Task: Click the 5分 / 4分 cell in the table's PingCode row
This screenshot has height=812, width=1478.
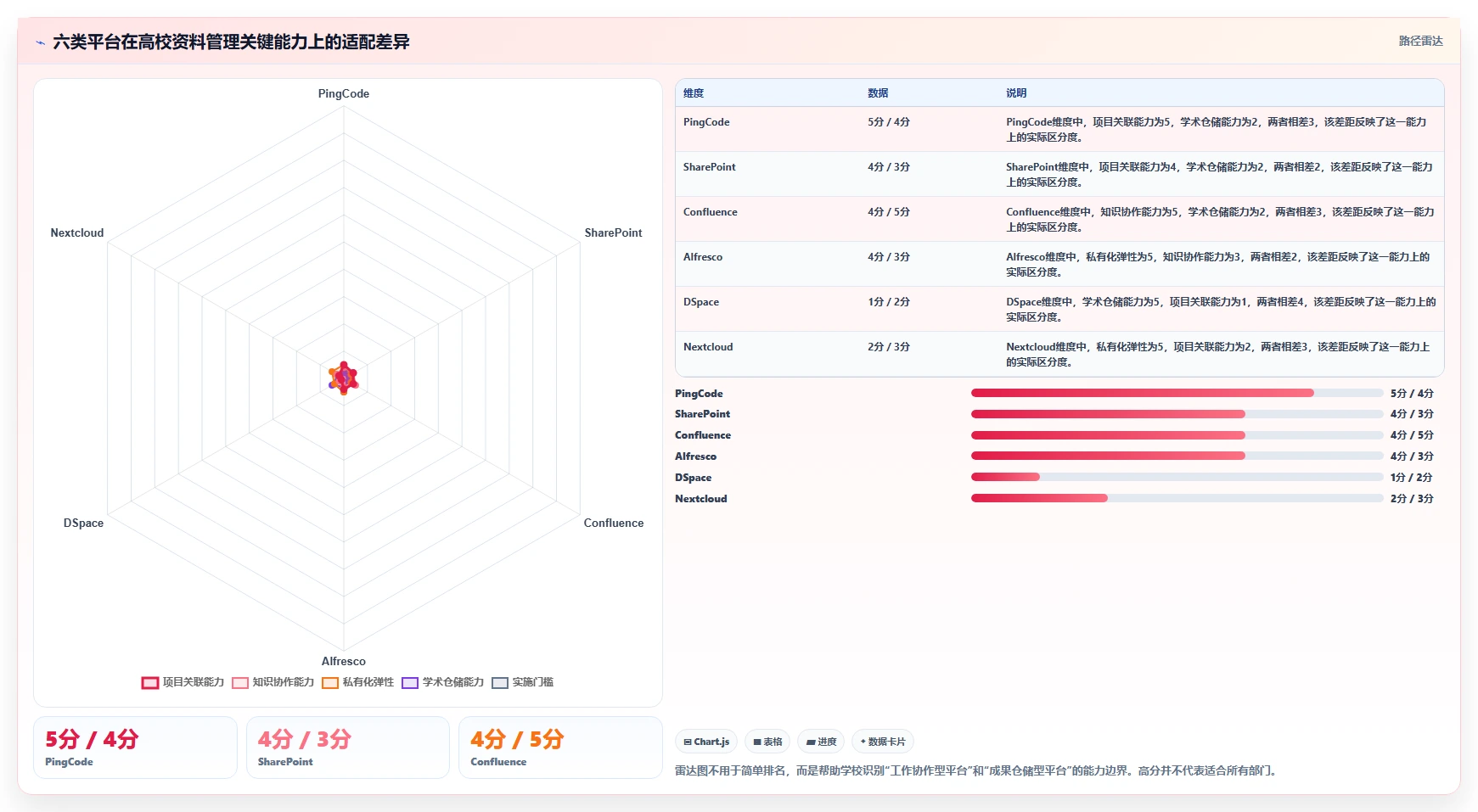Action: 889,122
